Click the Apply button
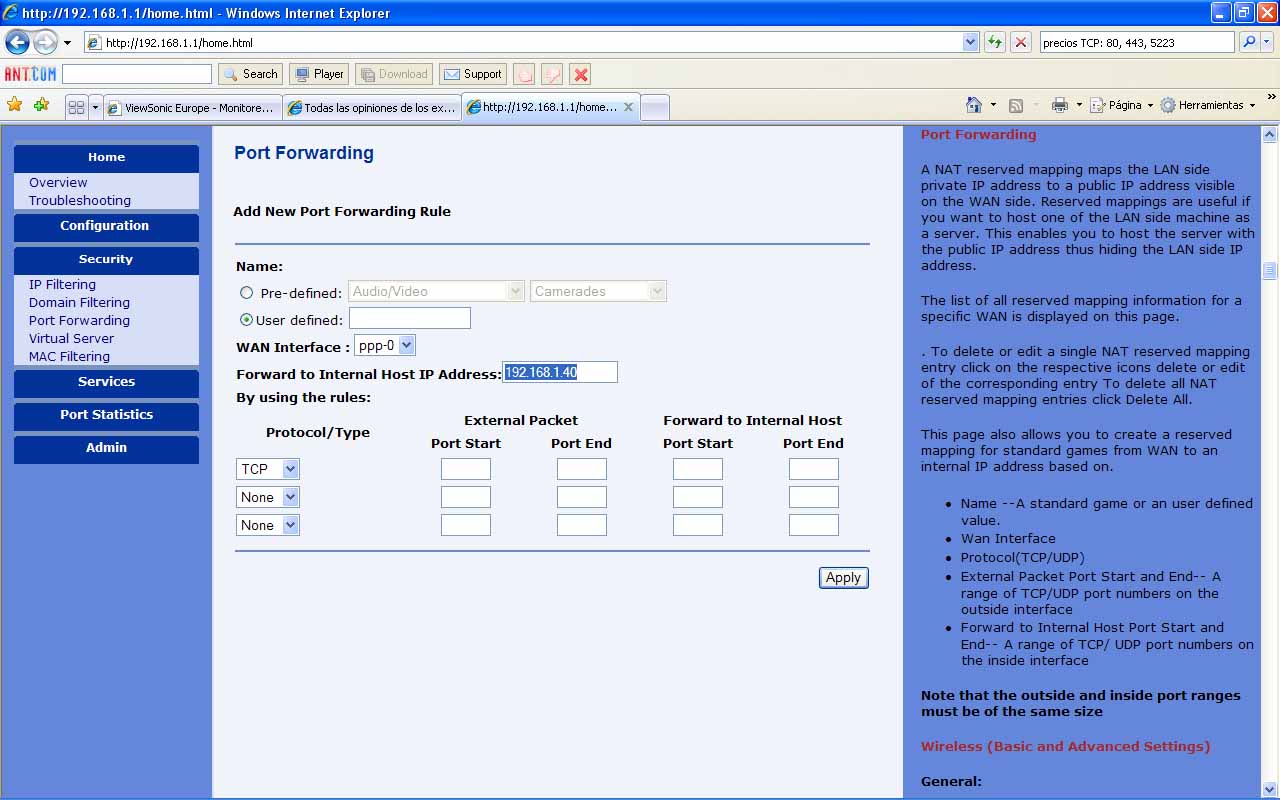This screenshot has height=800, width=1280. pos(843,578)
